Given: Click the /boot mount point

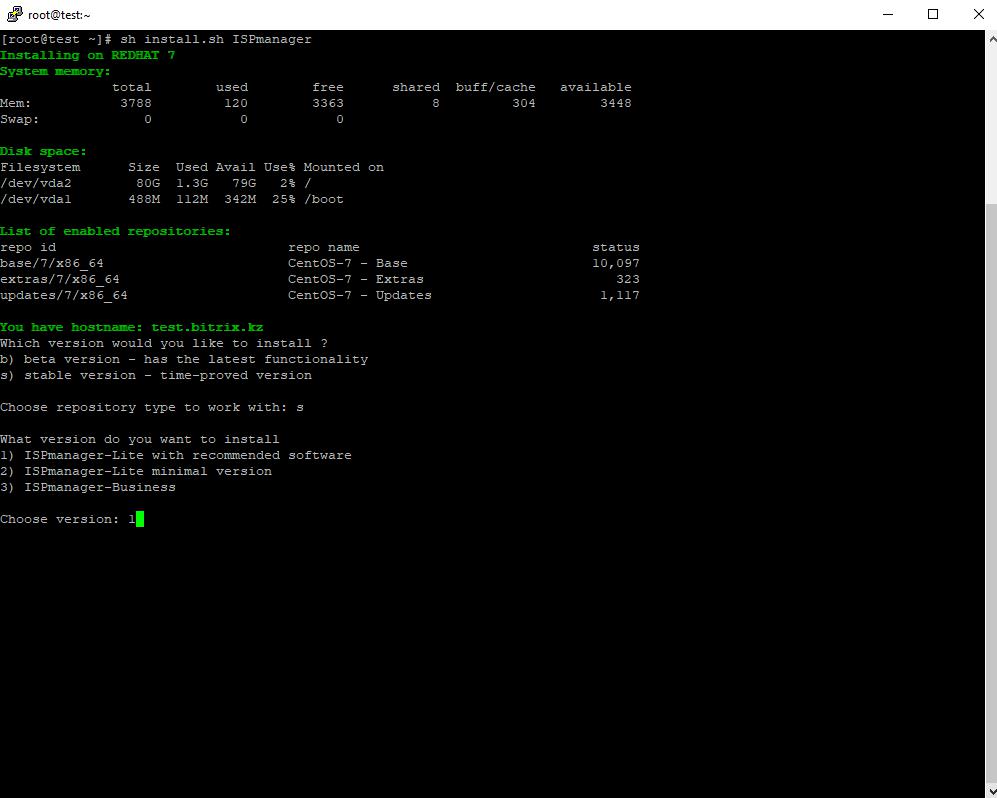Looking at the screenshot, I should point(324,199).
